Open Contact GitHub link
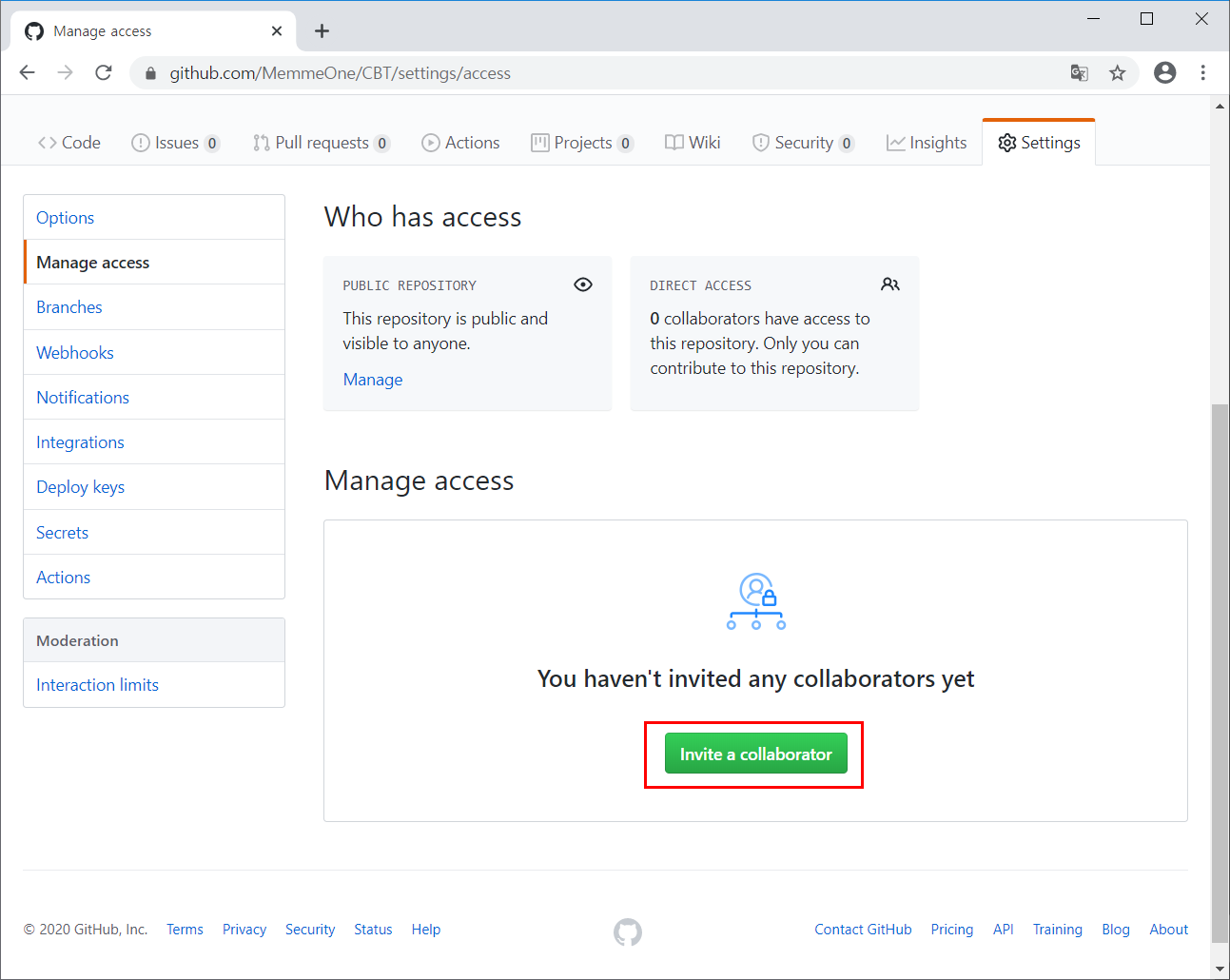Screen dimensions: 1230x980 [x=863, y=930]
